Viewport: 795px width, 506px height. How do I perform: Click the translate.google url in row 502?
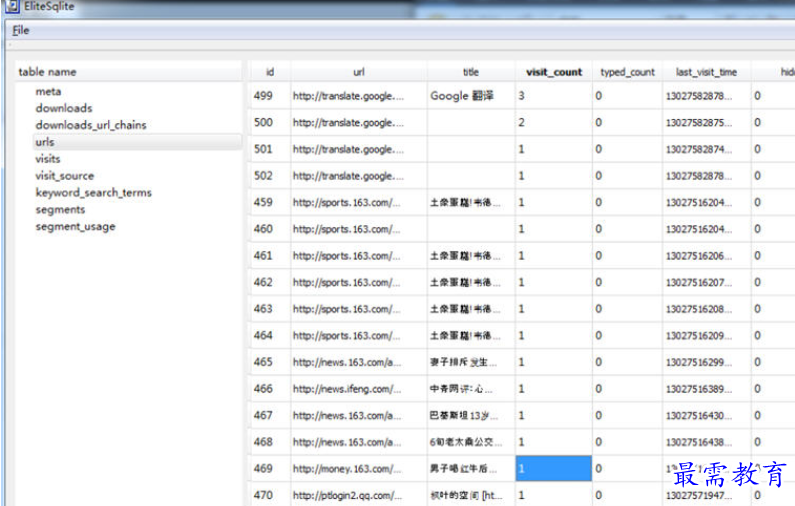pos(358,176)
